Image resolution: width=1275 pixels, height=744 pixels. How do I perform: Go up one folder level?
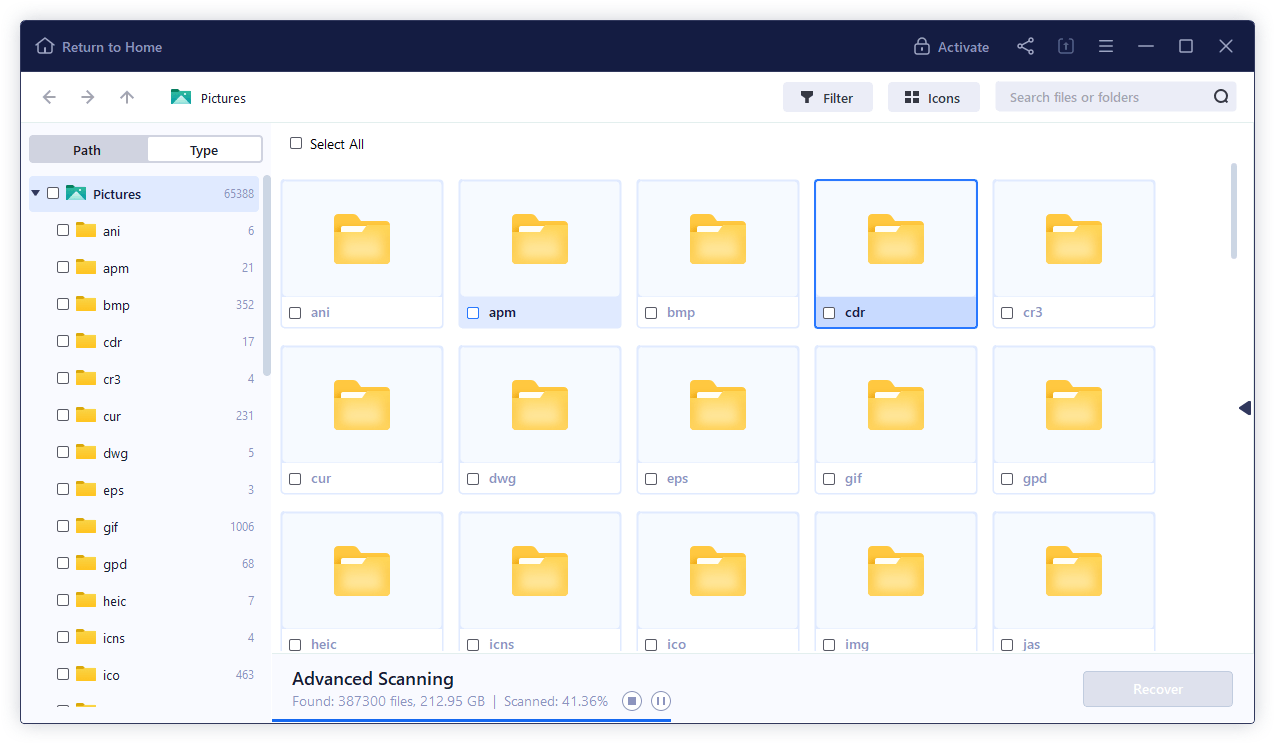[126, 97]
